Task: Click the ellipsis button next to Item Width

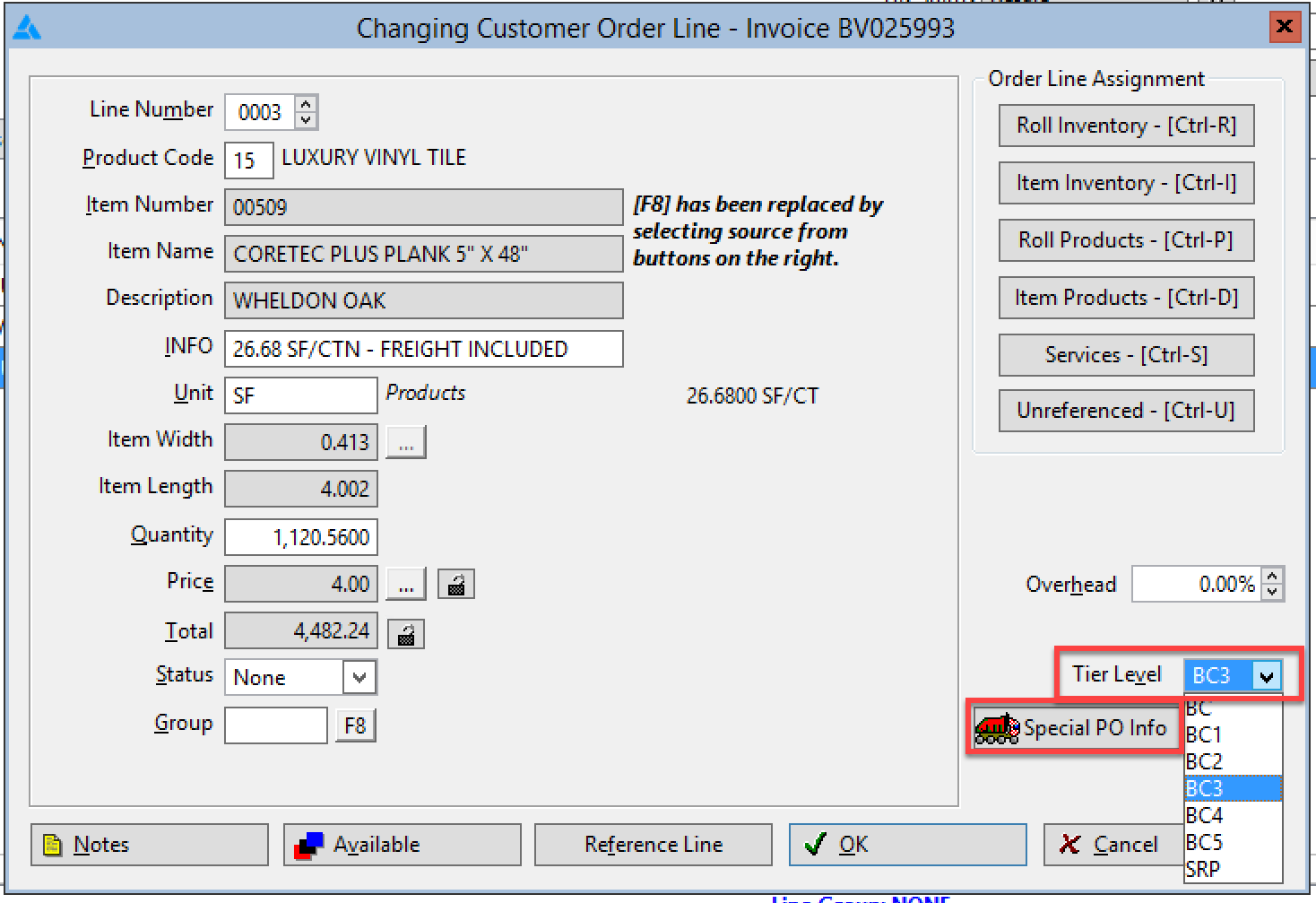Action: click(406, 442)
